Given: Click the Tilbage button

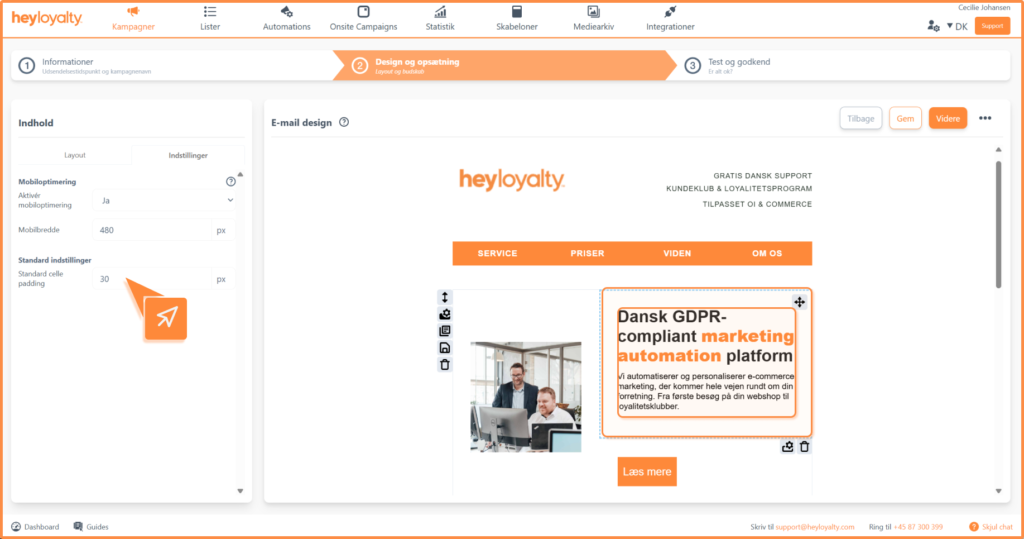Looking at the screenshot, I should click(x=861, y=118).
